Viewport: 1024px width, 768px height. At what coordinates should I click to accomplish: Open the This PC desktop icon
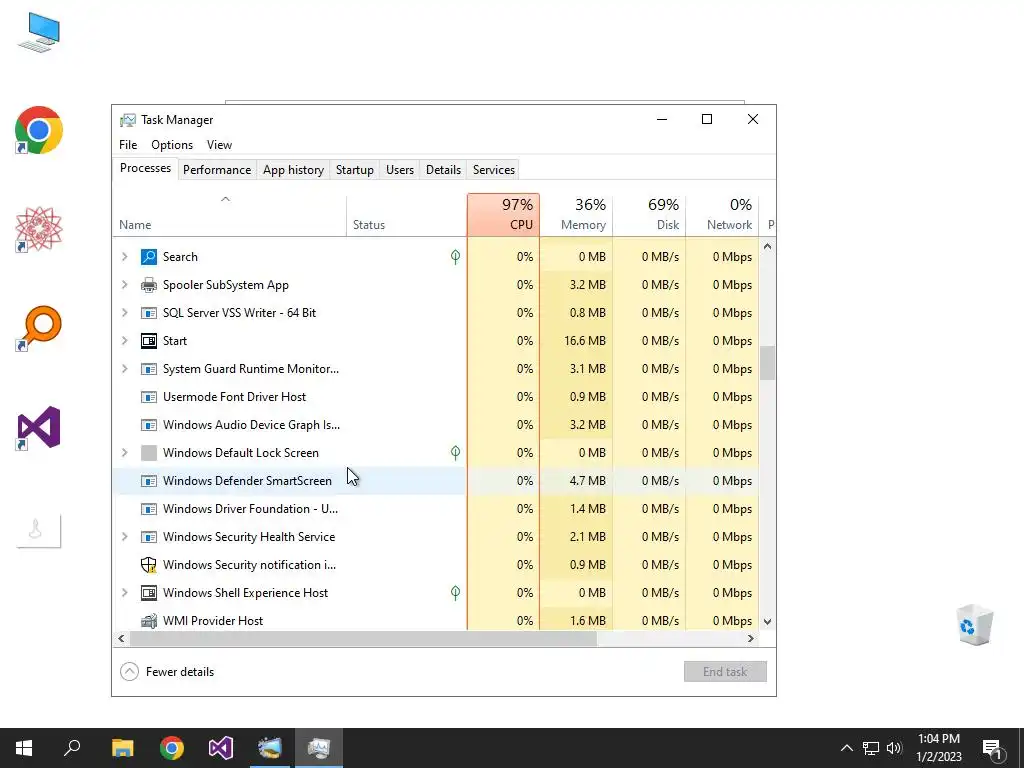[x=39, y=32]
